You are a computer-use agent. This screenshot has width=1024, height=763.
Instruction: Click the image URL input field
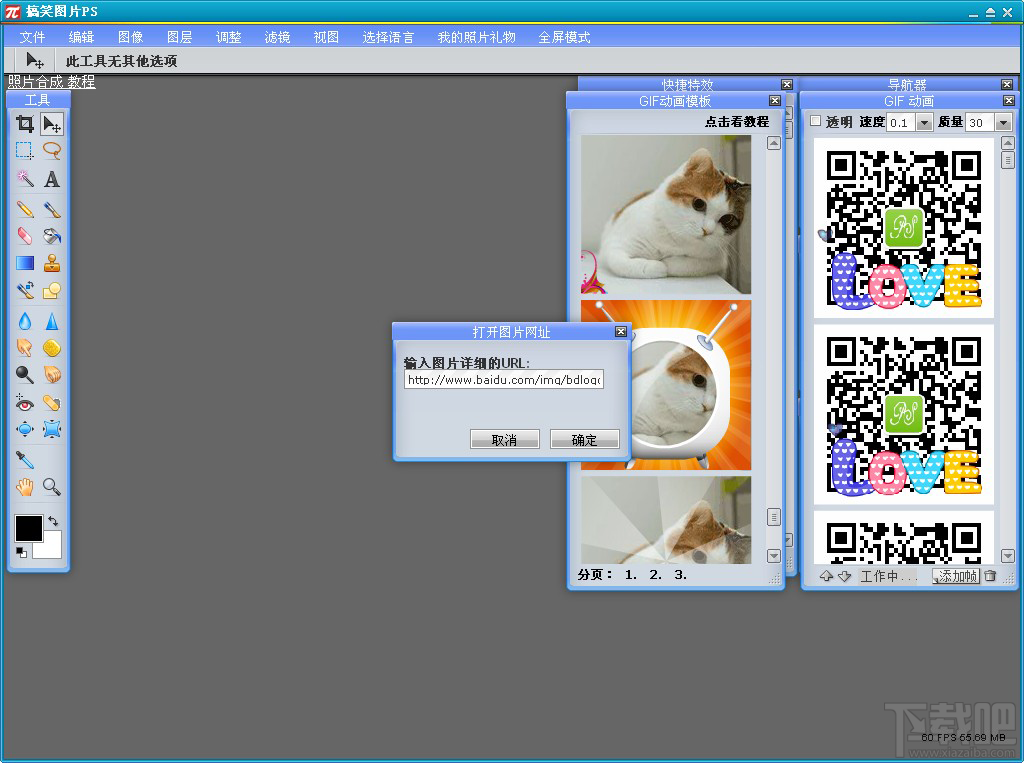point(504,380)
